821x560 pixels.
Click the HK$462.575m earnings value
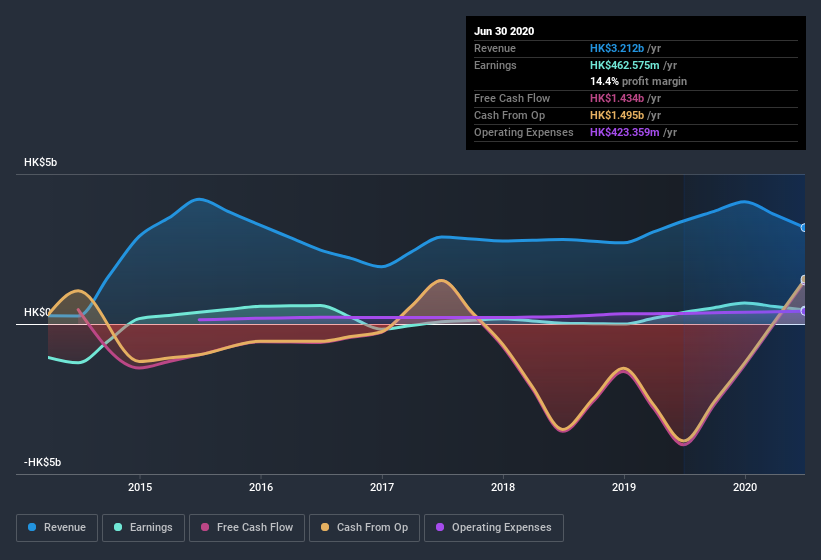(x=625, y=65)
